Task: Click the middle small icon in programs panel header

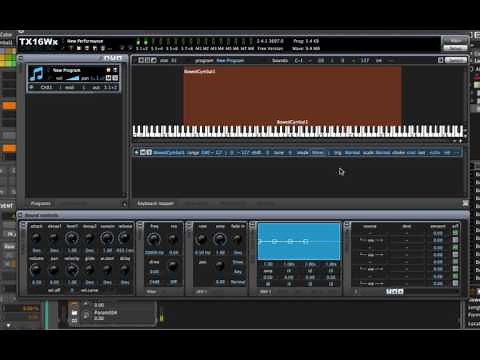Action: [x=113, y=58]
